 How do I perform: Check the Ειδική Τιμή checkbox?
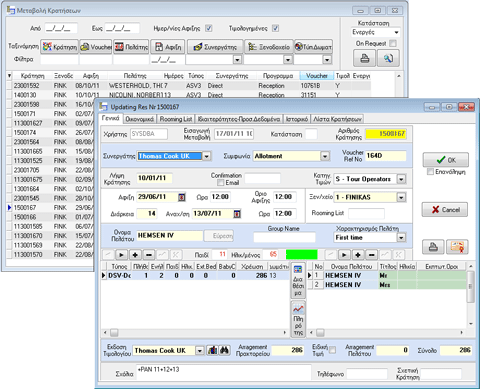(332, 350)
